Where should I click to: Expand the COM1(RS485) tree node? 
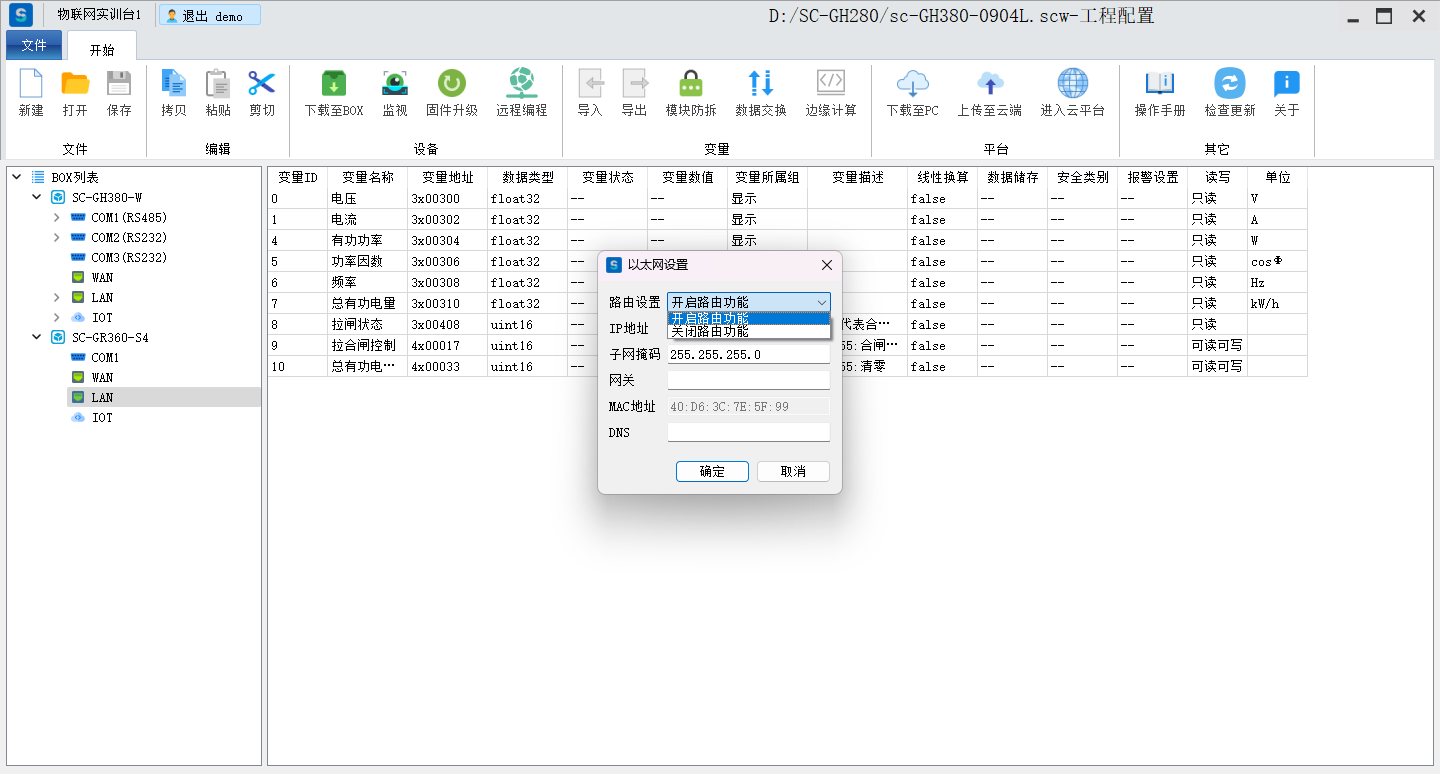[x=57, y=218]
